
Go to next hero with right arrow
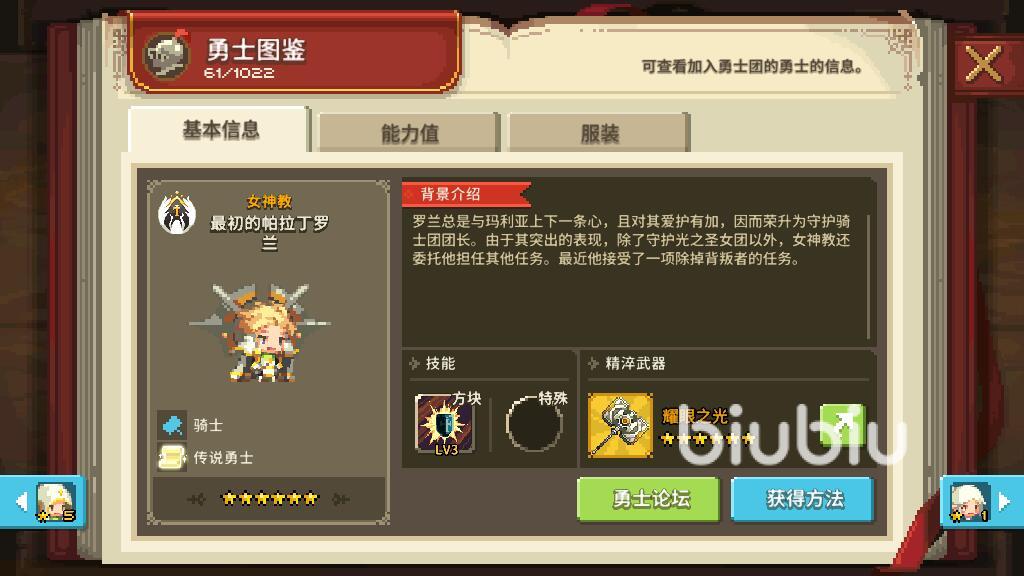982,502
